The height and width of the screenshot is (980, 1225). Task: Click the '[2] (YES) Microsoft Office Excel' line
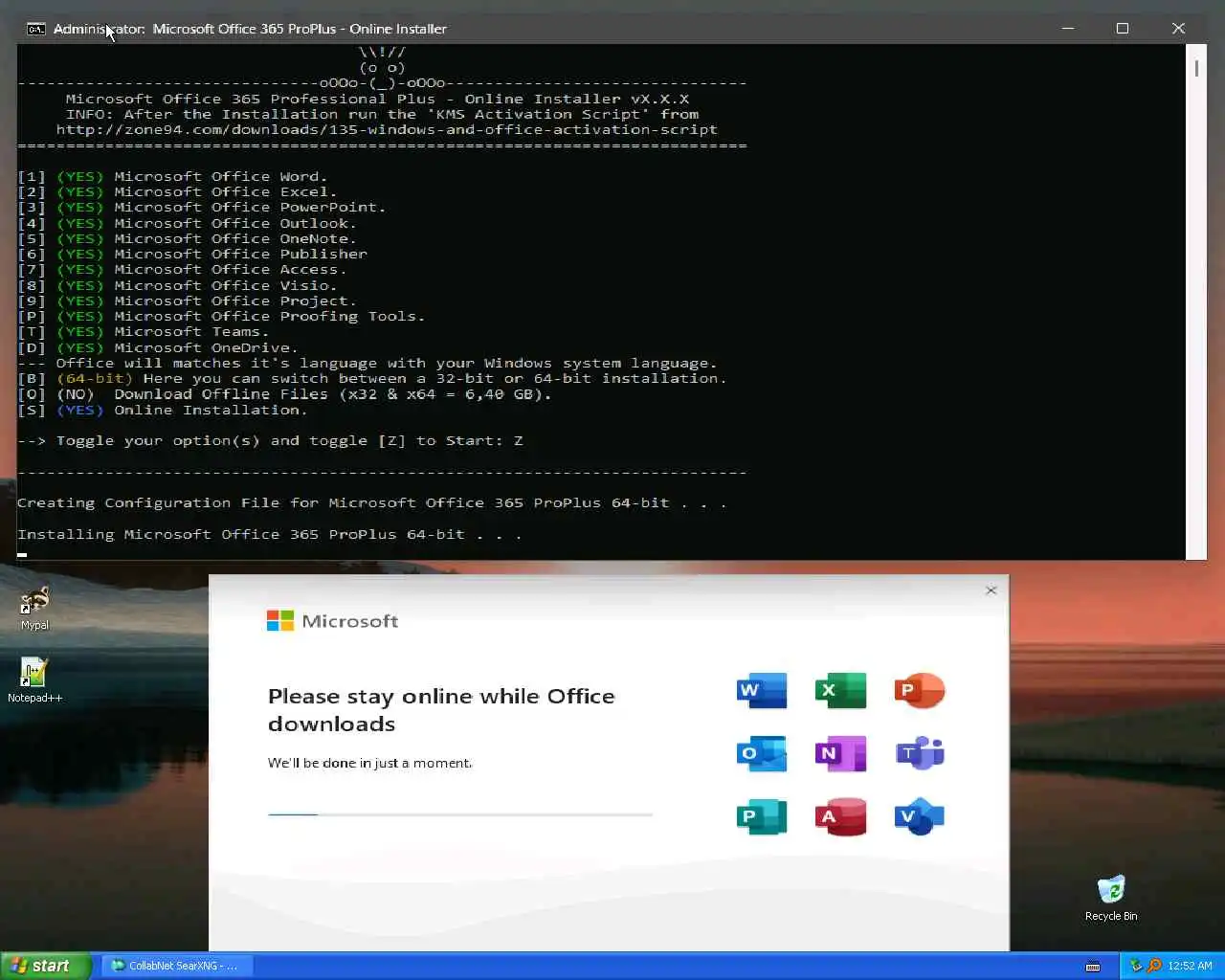coord(177,192)
